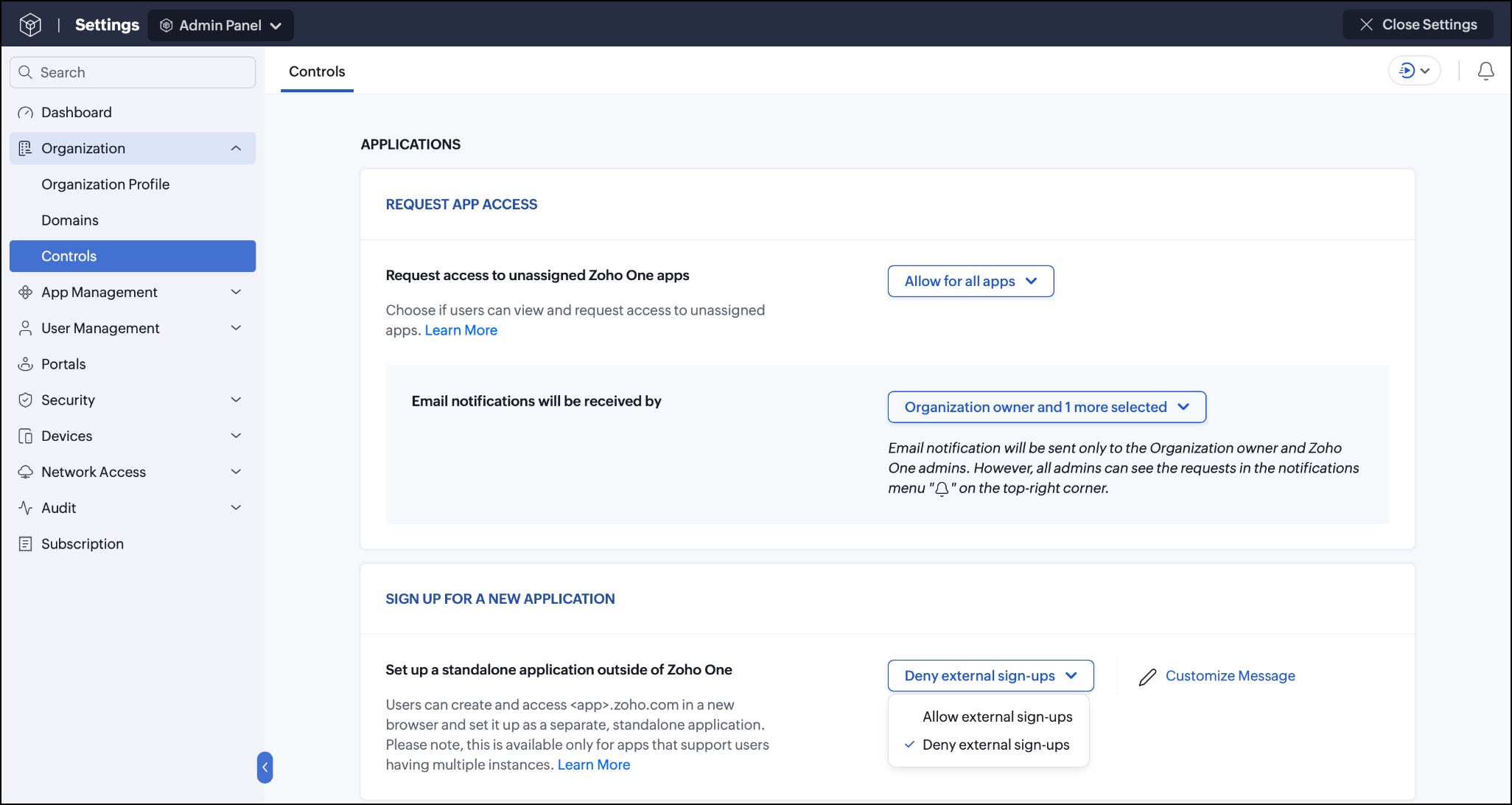
Task: Click the Security shield icon
Action: [x=26, y=400]
